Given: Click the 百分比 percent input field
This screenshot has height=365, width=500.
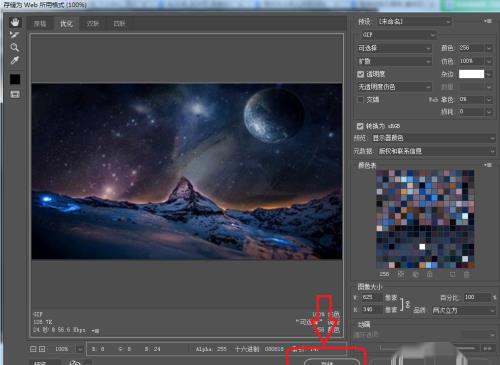Looking at the screenshot, I should [477, 297].
